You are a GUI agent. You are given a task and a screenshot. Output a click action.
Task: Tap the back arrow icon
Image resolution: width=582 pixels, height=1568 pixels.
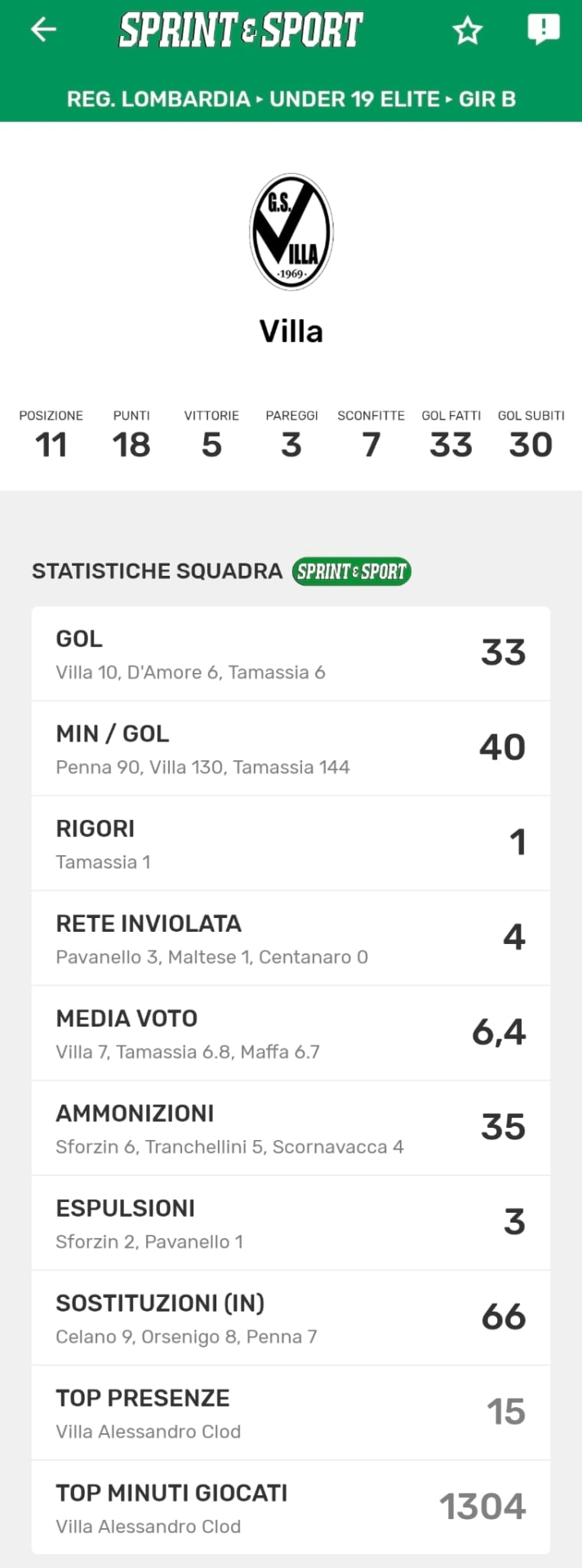pos(43,30)
